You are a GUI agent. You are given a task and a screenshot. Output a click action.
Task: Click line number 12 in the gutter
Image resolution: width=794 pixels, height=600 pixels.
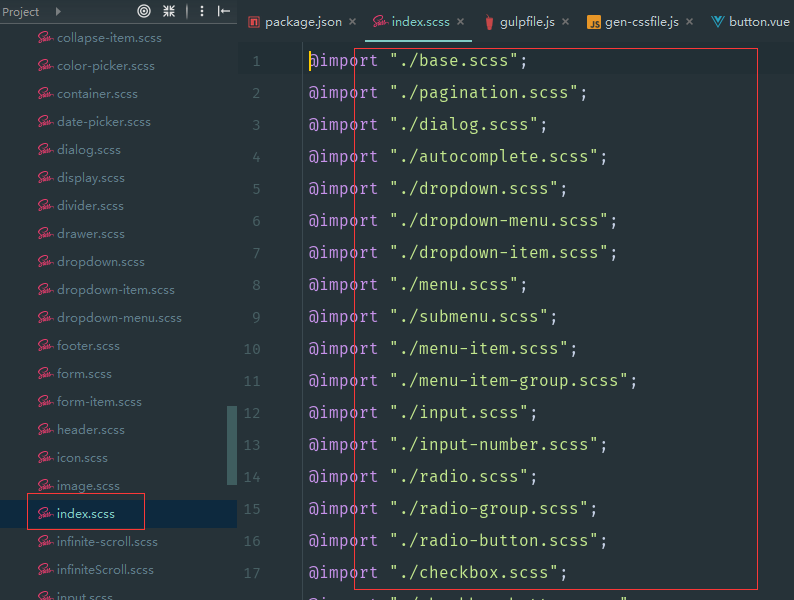click(252, 413)
